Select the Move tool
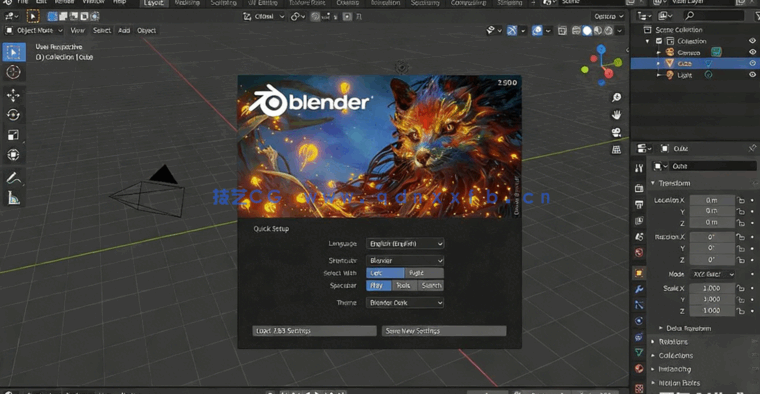This screenshot has width=760, height=394. click(14, 95)
